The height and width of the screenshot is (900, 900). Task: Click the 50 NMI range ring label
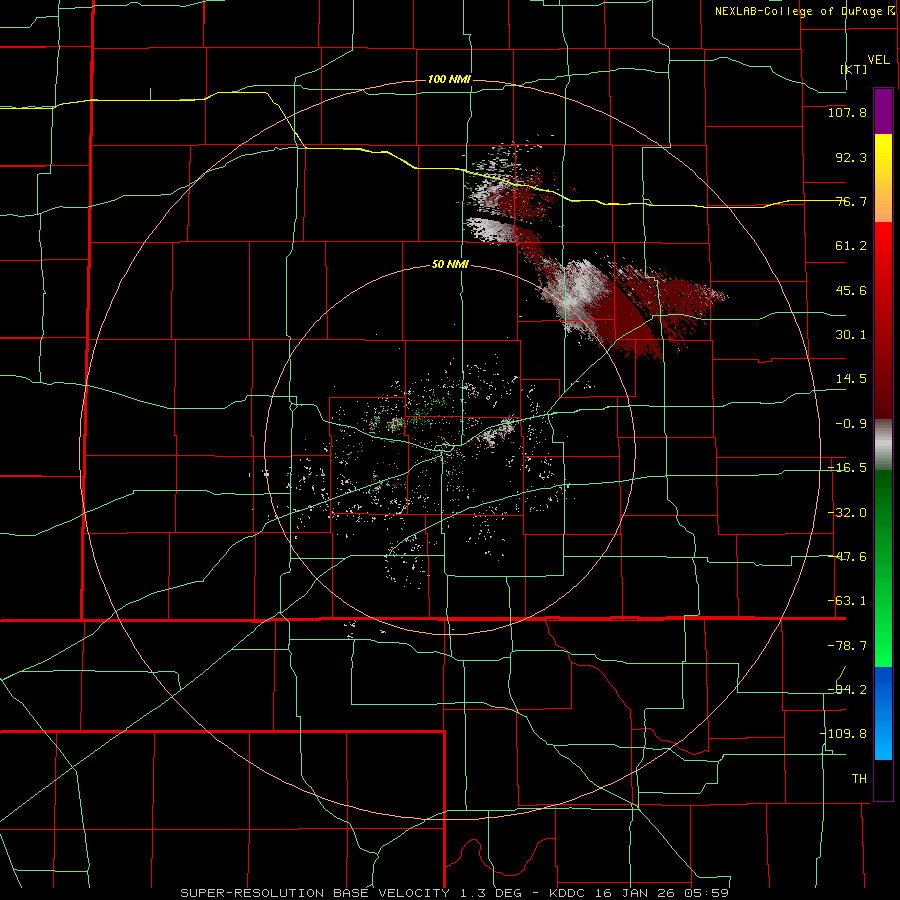point(450,265)
